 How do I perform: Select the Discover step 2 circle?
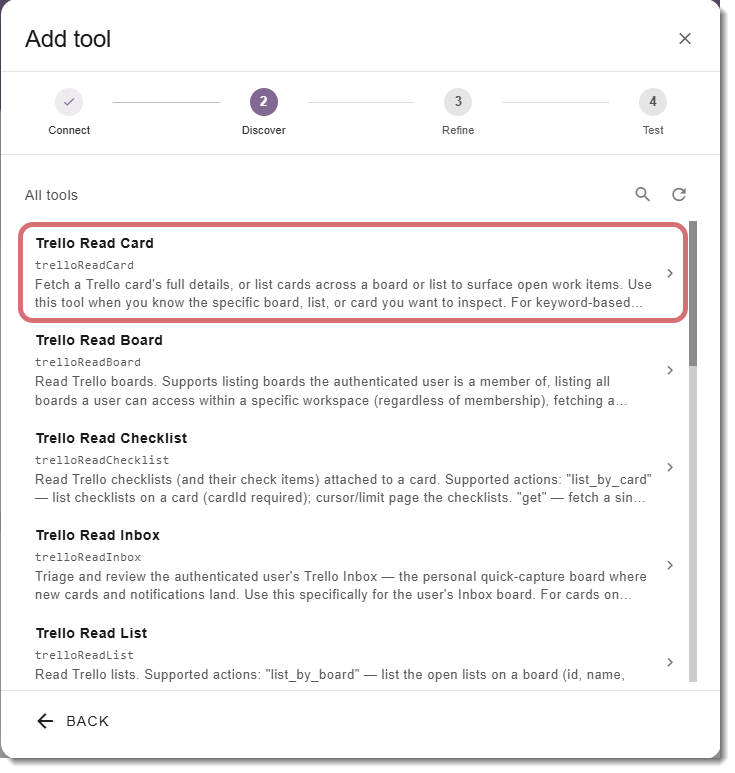264,102
